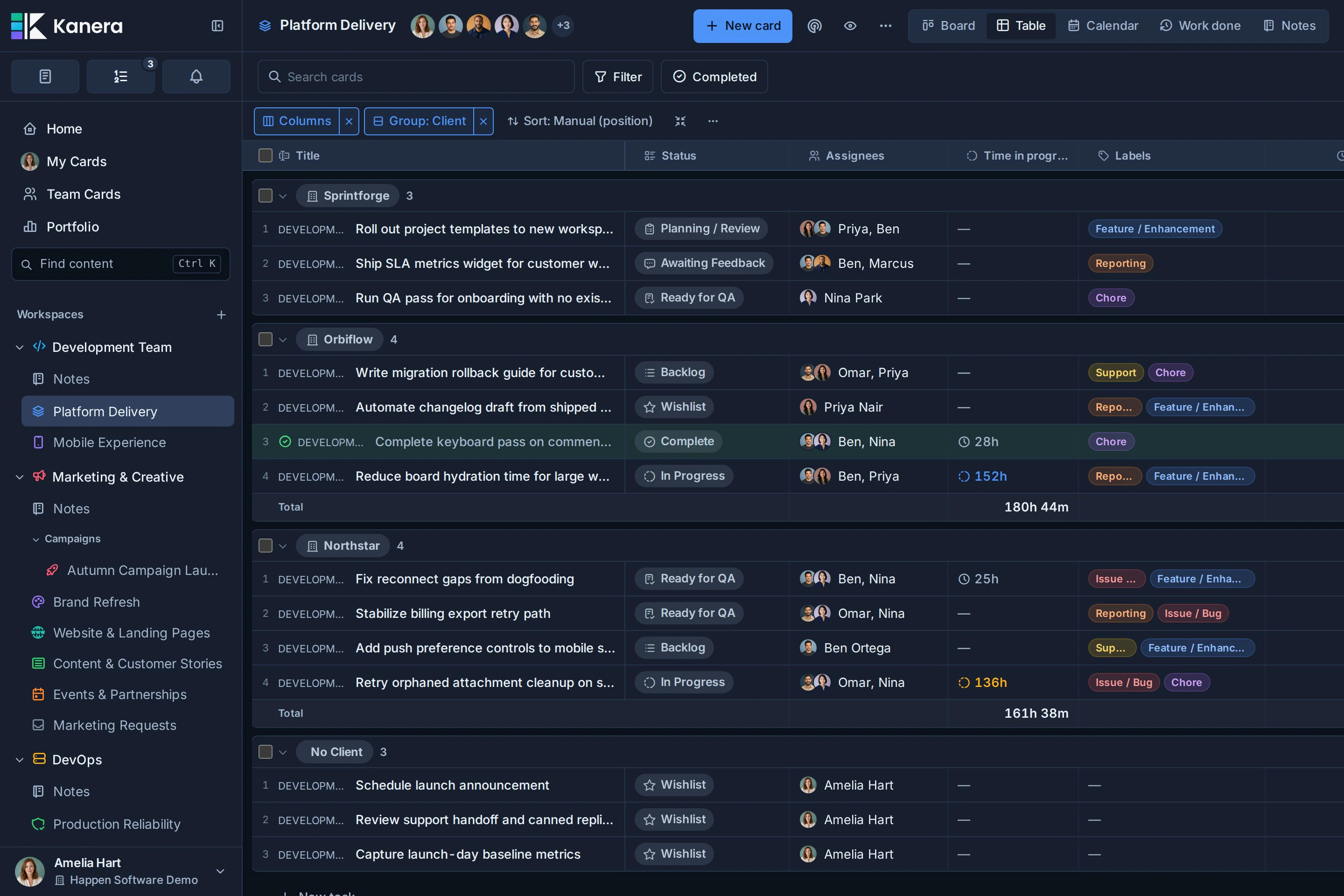The image size is (1344, 896).
Task: Check the select-all checkbox in Title header
Action: (265, 155)
